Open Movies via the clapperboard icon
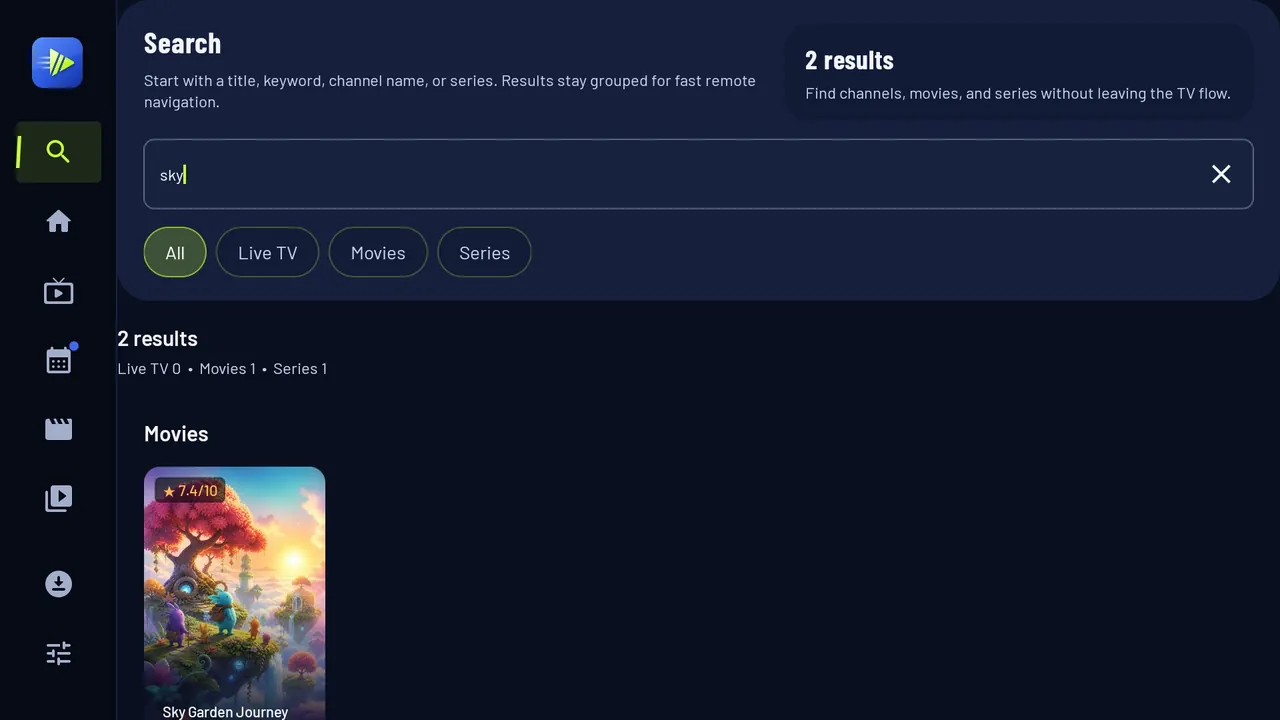1280x720 pixels. 58,429
